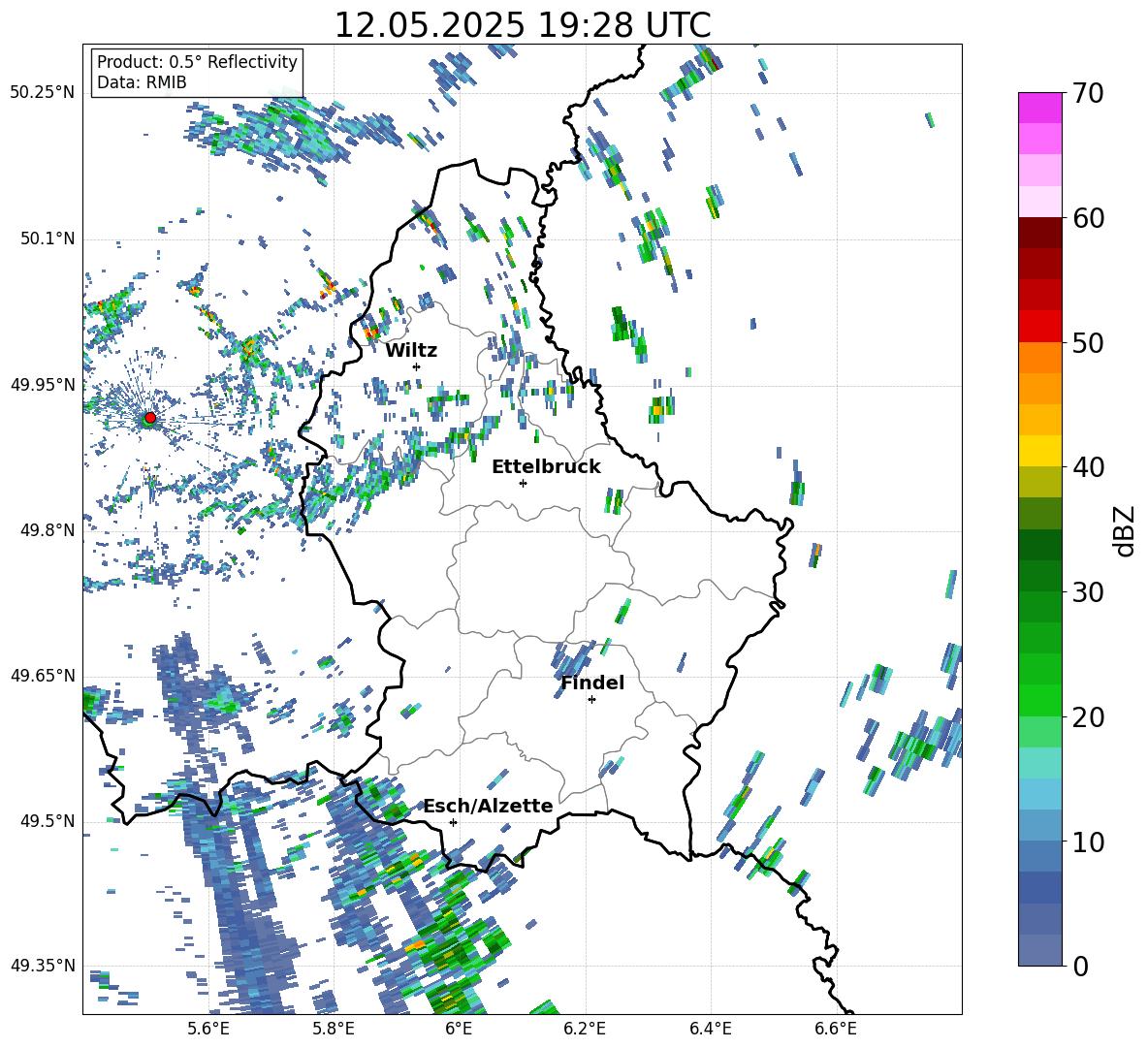The width and height of the screenshot is (1148, 1048).
Task: Click the 6.6°E longitude label
Action: 836,1030
